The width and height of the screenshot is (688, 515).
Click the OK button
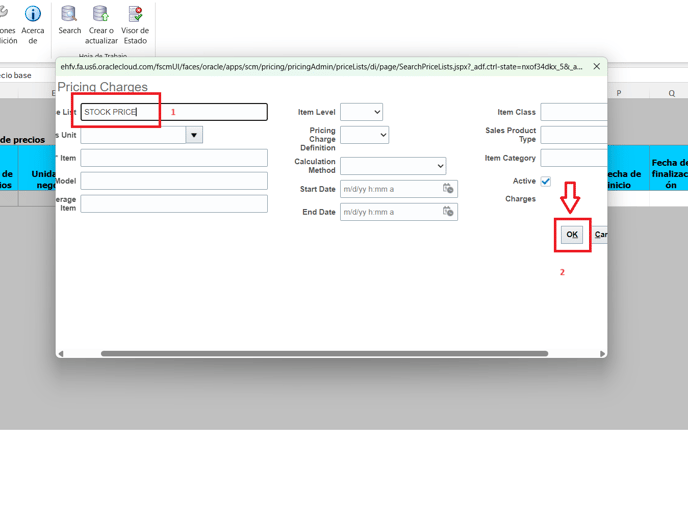point(572,234)
